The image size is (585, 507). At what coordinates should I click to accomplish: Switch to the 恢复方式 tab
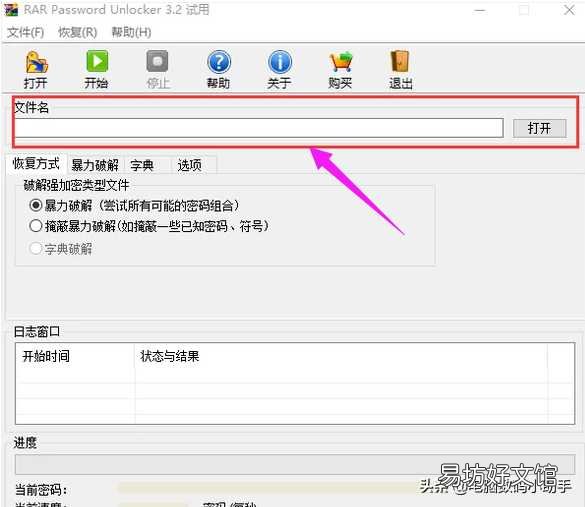click(x=36, y=164)
